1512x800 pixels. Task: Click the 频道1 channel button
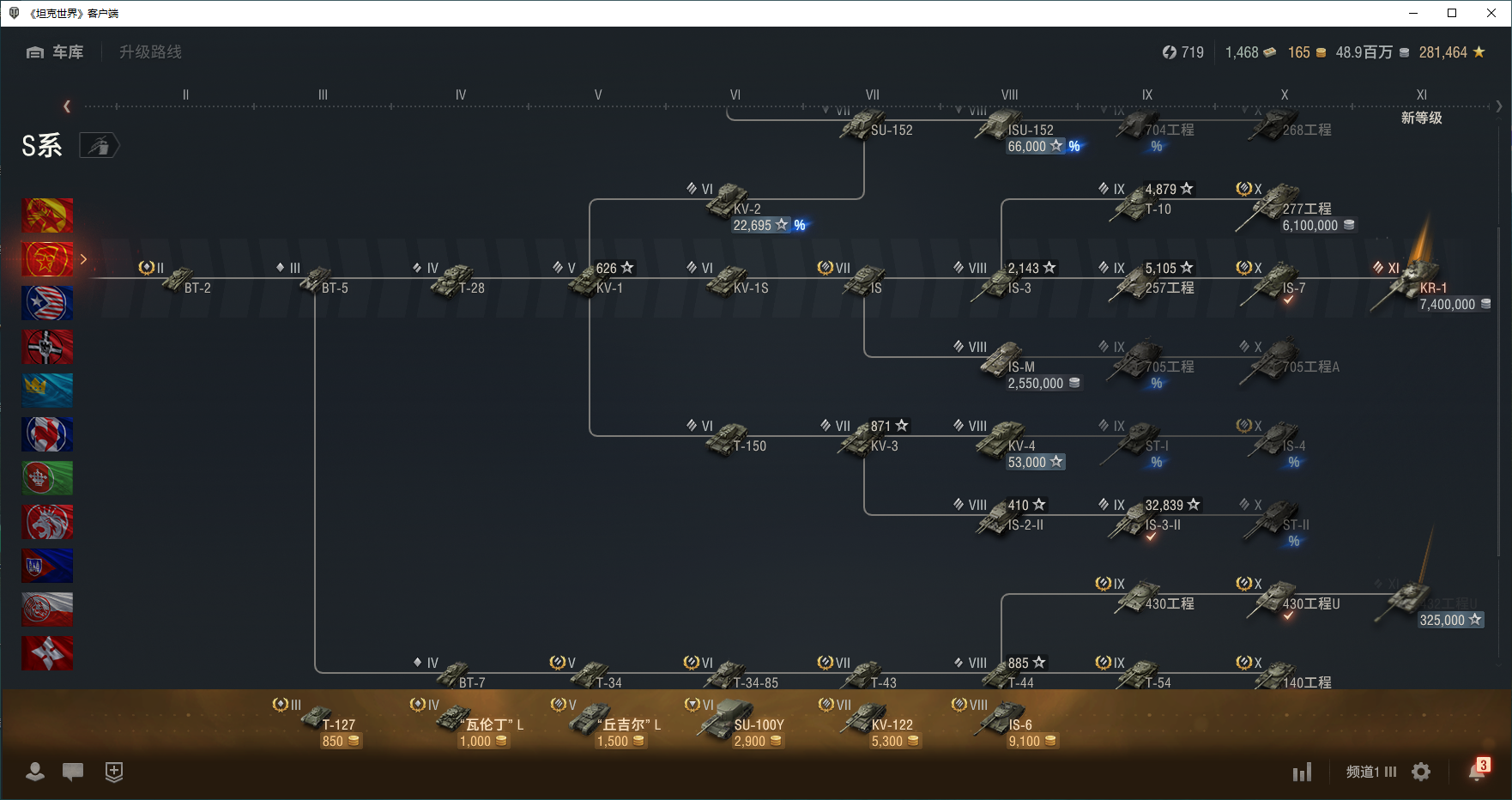[x=1370, y=772]
